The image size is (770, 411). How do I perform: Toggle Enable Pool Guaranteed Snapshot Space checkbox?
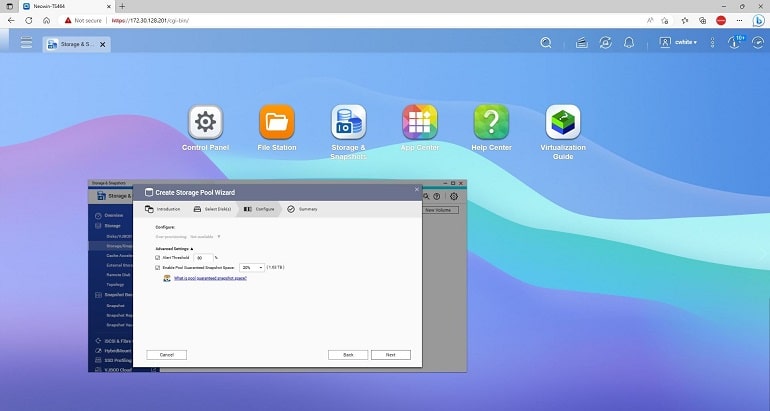(158, 268)
